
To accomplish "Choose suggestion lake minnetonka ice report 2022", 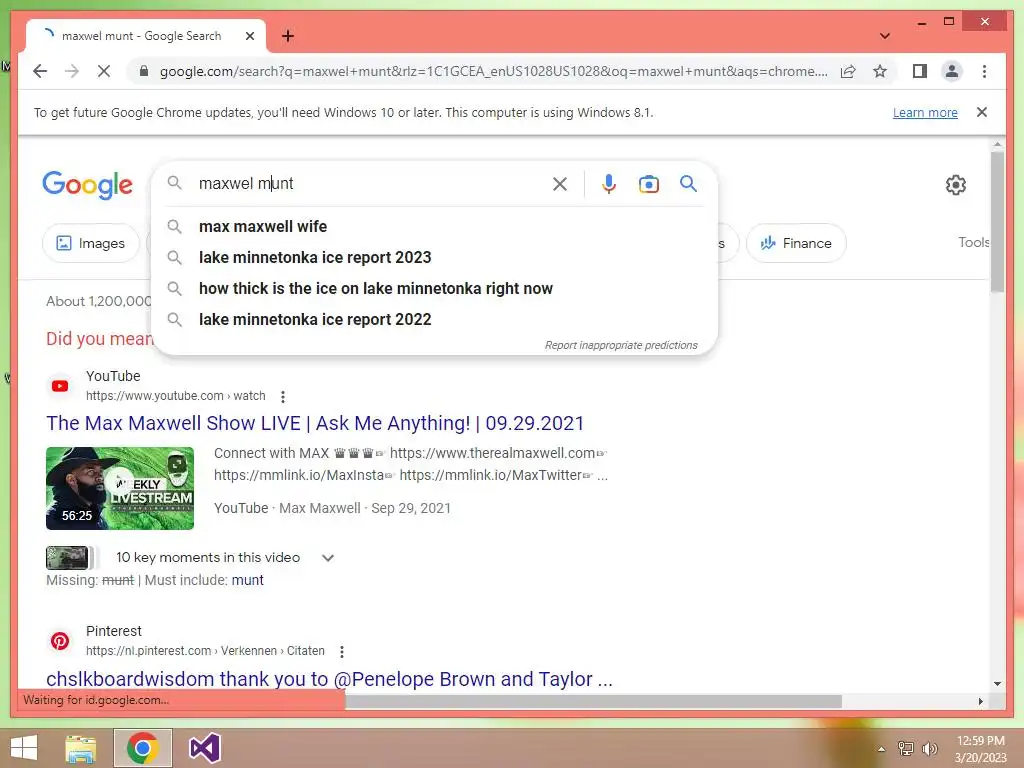I will 434,319.
